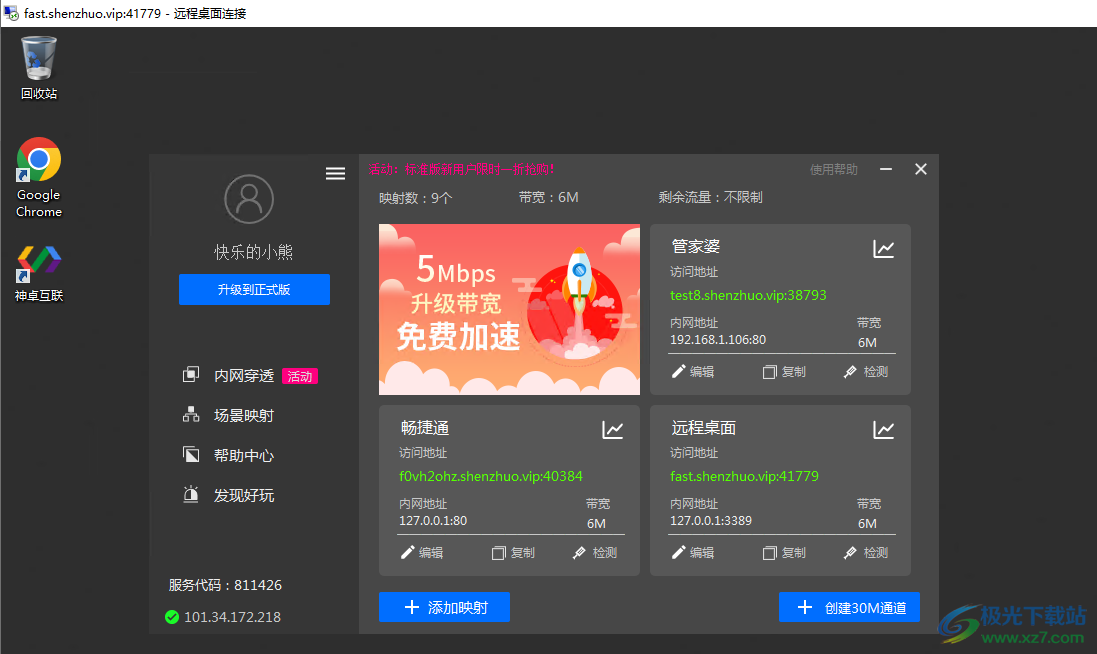Select 发现好玩 in the sidebar
1097x654 pixels.
tap(243, 495)
